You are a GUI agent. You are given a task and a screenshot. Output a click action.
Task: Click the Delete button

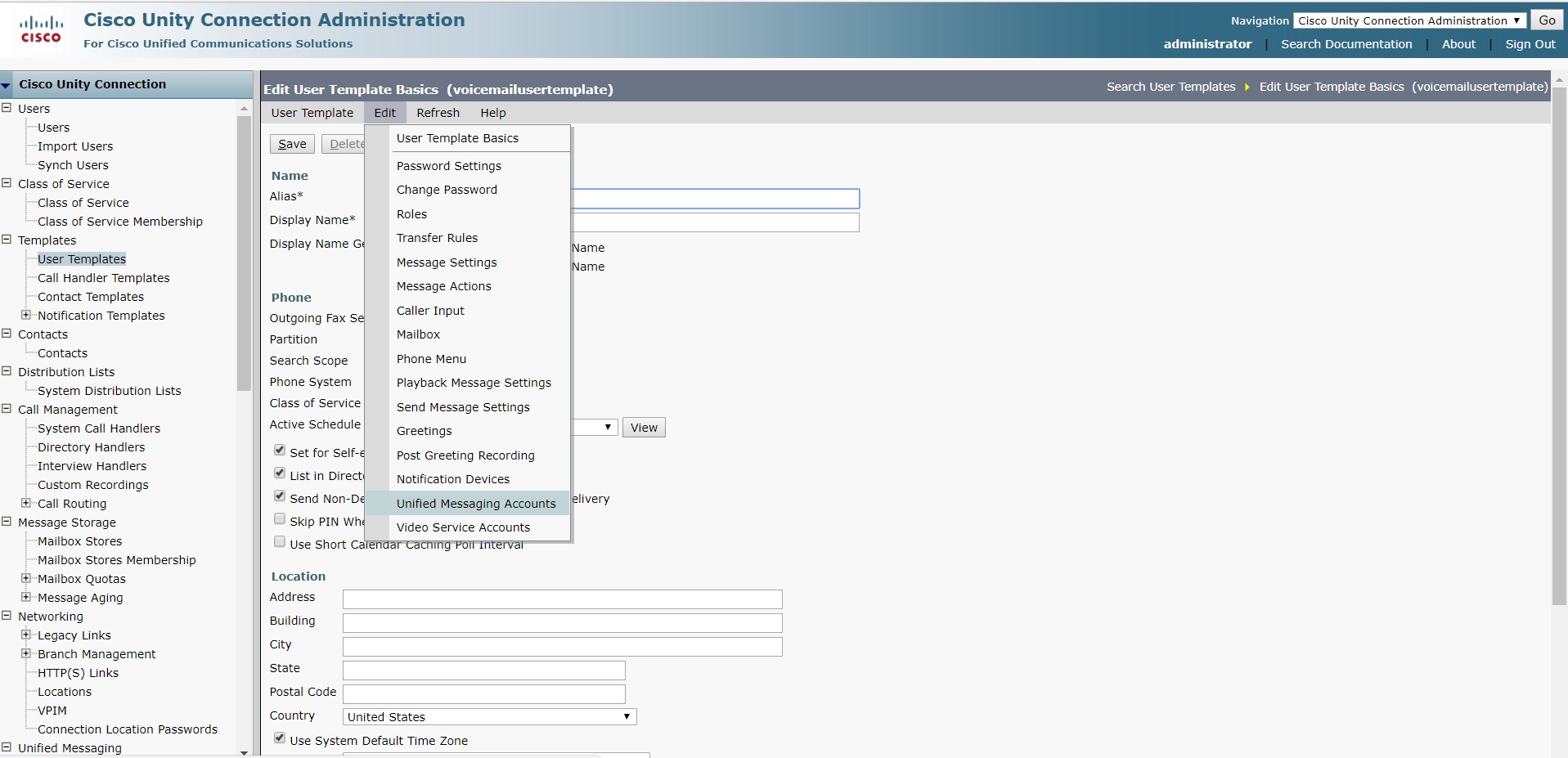pyautogui.click(x=344, y=144)
